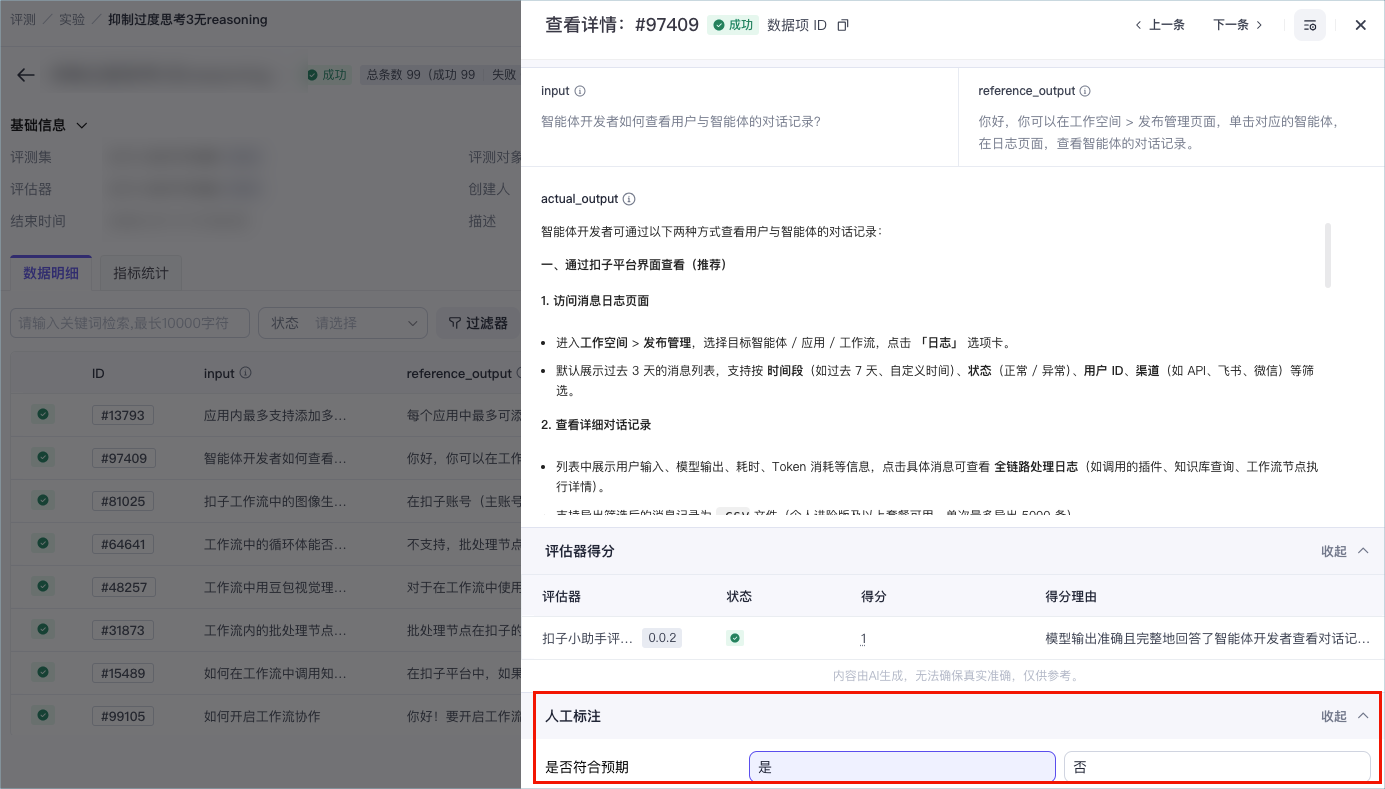The width and height of the screenshot is (1385, 789).
Task: Click input cell 应用内最多支持添加多…
Action: click(x=275, y=414)
